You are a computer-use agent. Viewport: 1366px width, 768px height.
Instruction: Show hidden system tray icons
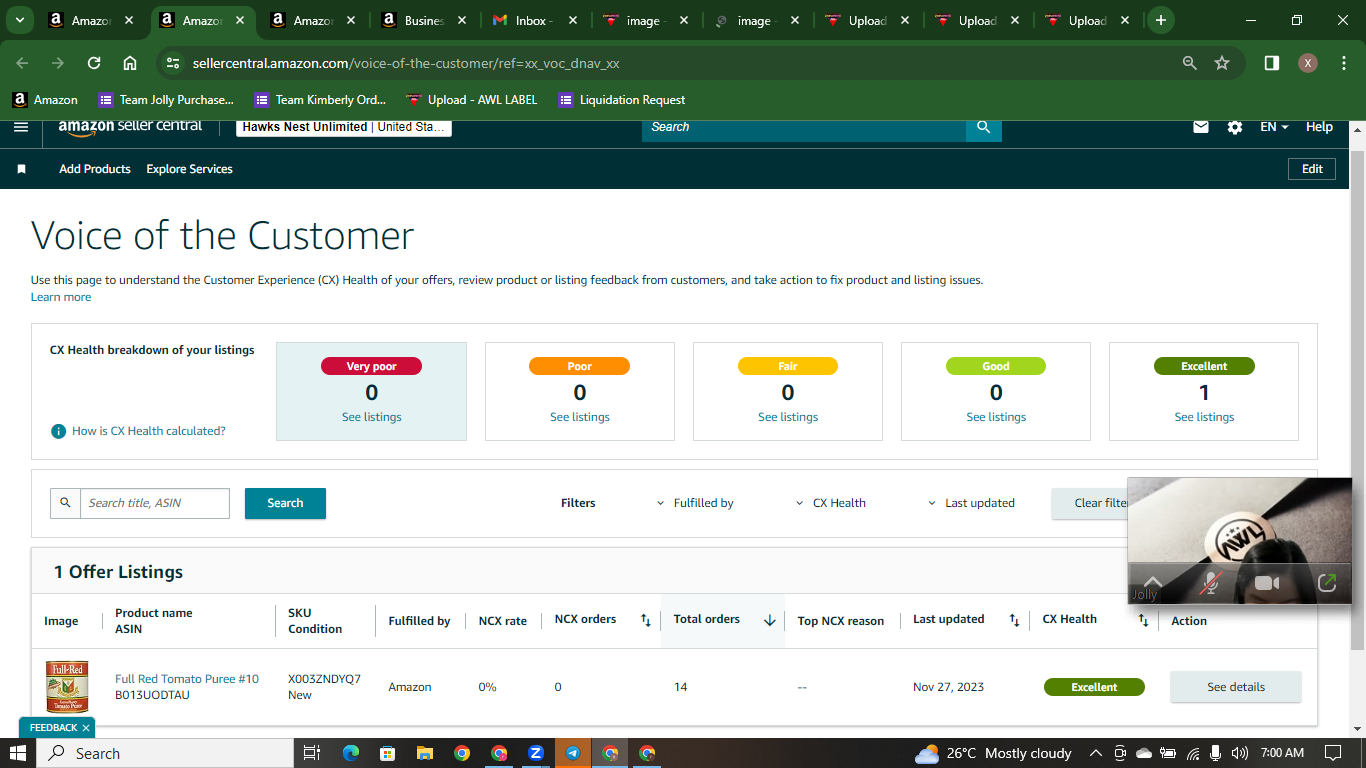pyautogui.click(x=1096, y=753)
